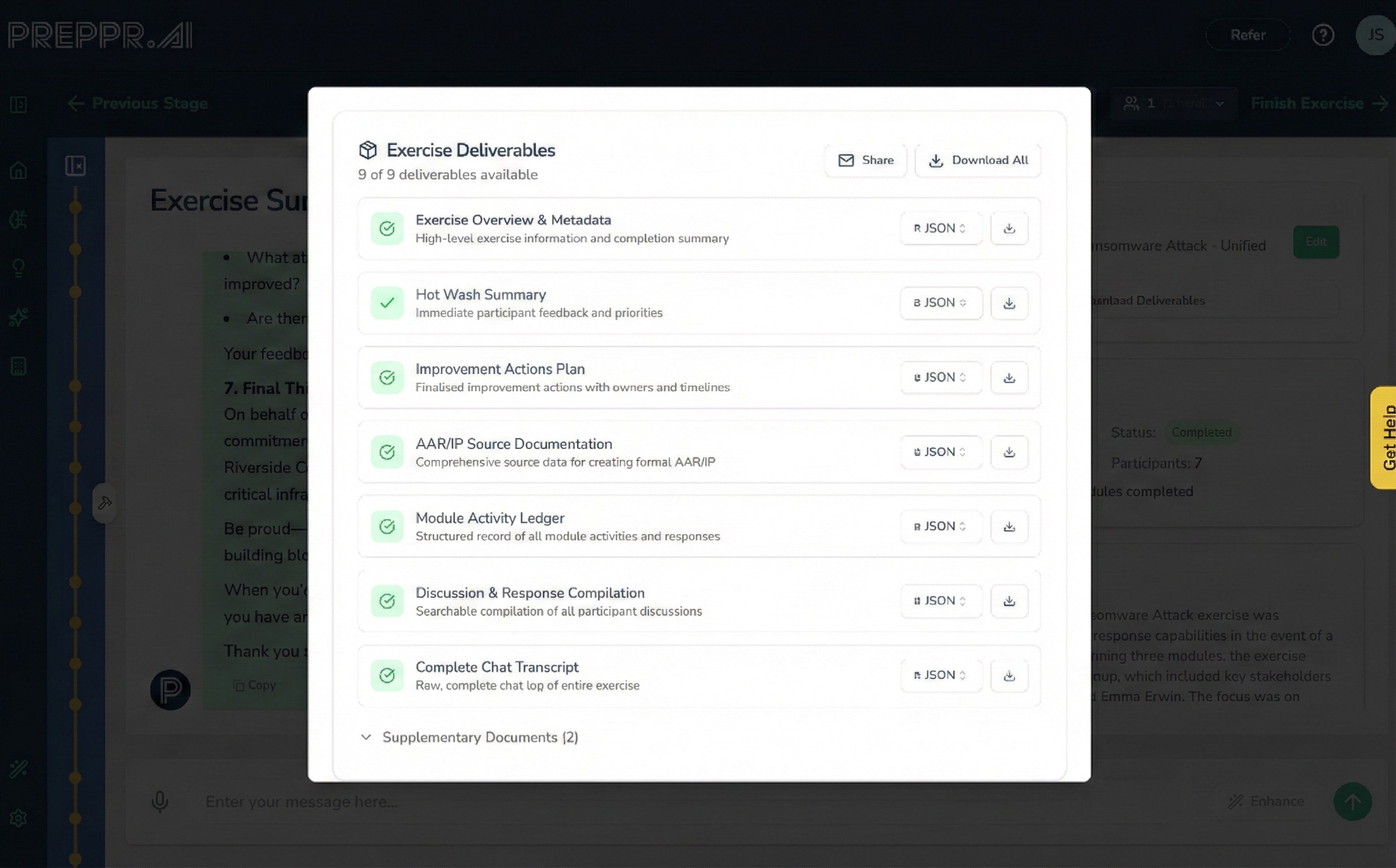Download the Module Activity Ledger file

click(1009, 527)
